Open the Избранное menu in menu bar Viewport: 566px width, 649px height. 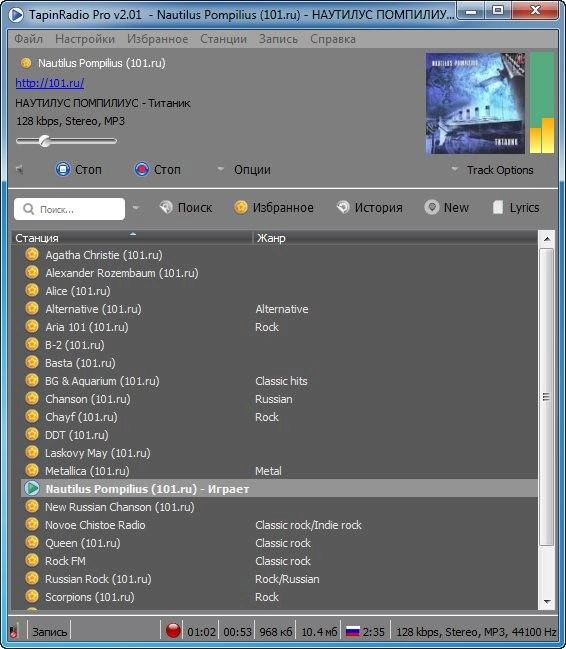tap(157, 39)
